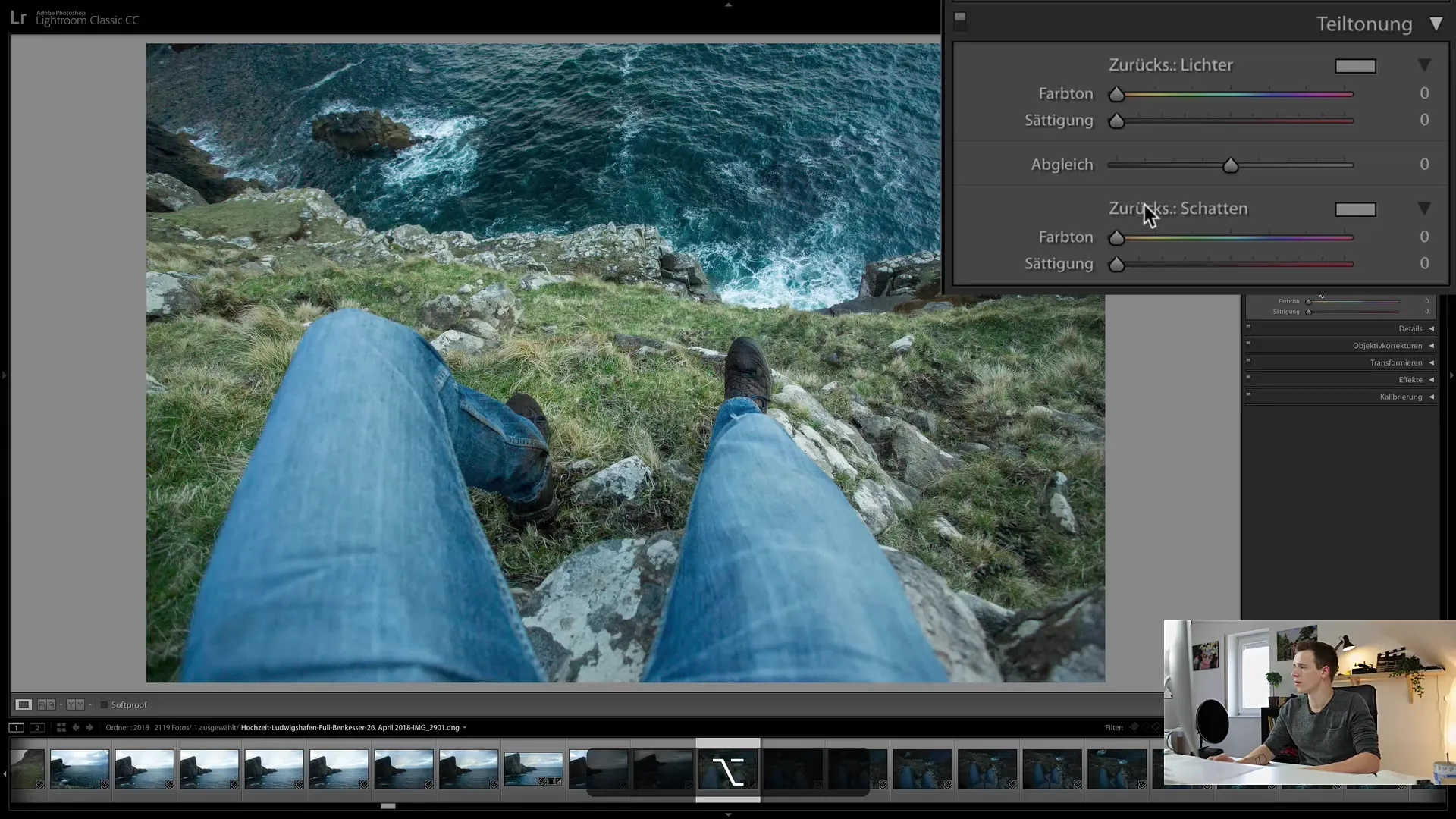Click the Filter label in filmstrip bar
Image resolution: width=1456 pixels, height=819 pixels.
(x=1113, y=727)
